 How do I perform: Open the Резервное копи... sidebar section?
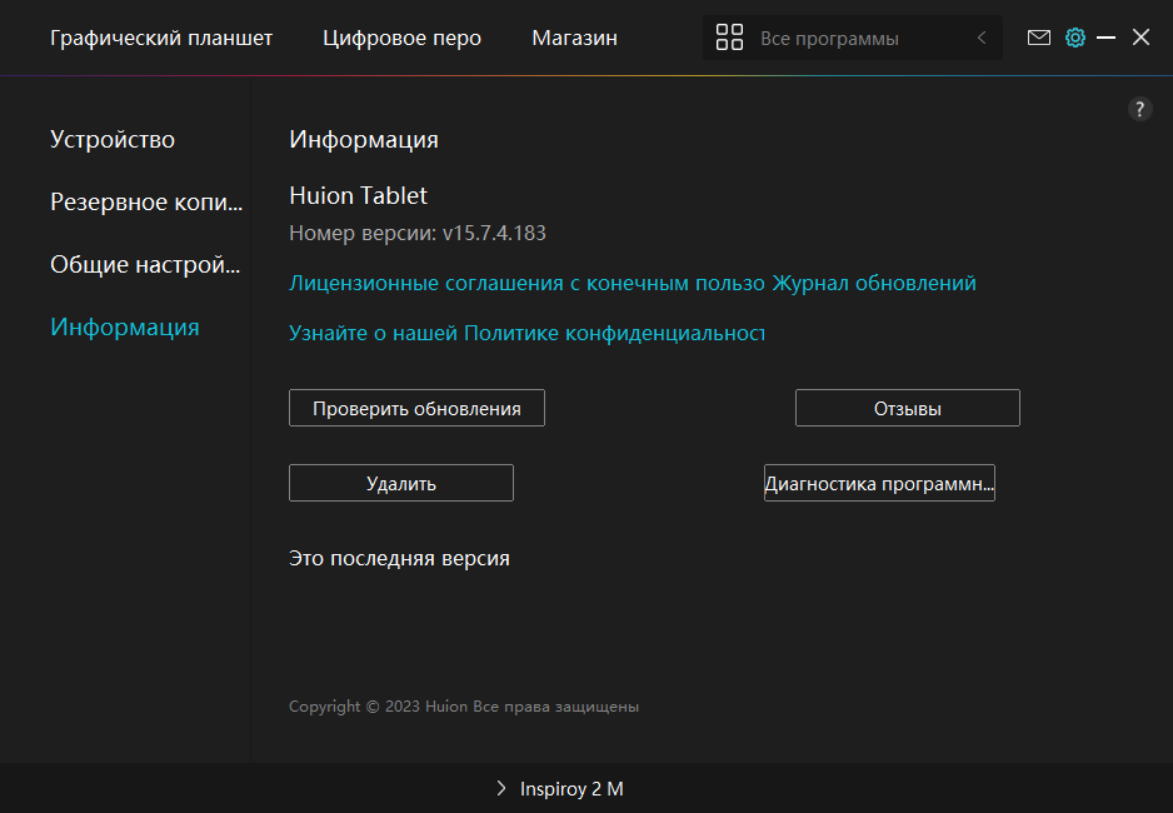pos(146,202)
